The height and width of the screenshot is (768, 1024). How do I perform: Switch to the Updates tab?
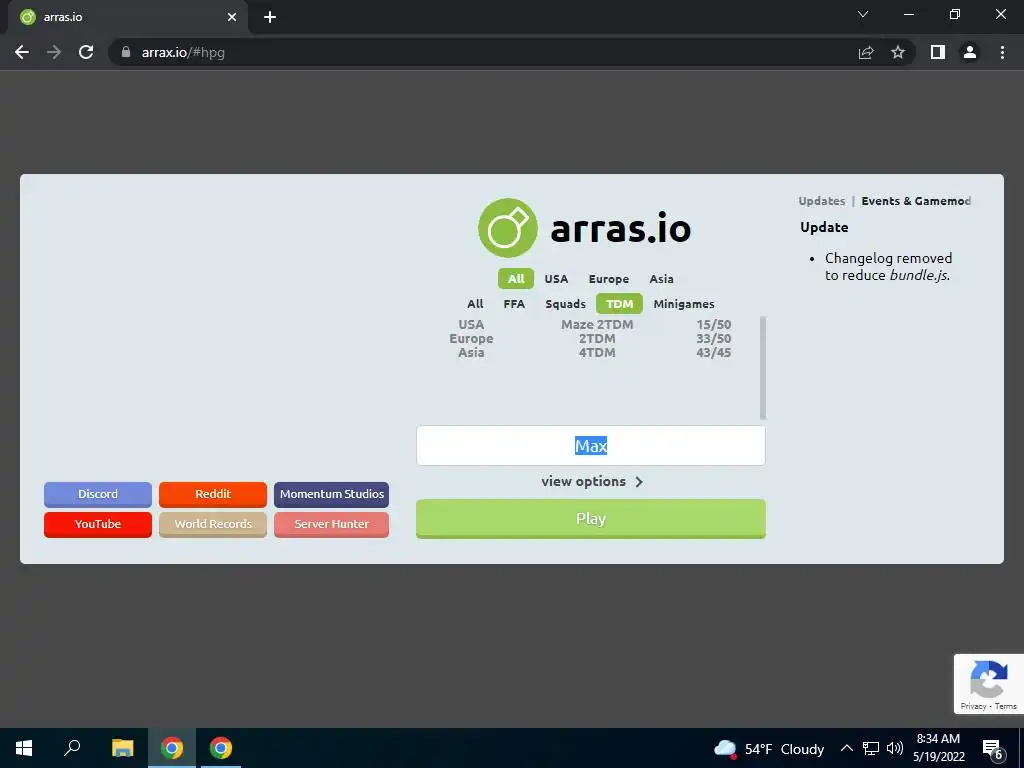(x=822, y=201)
